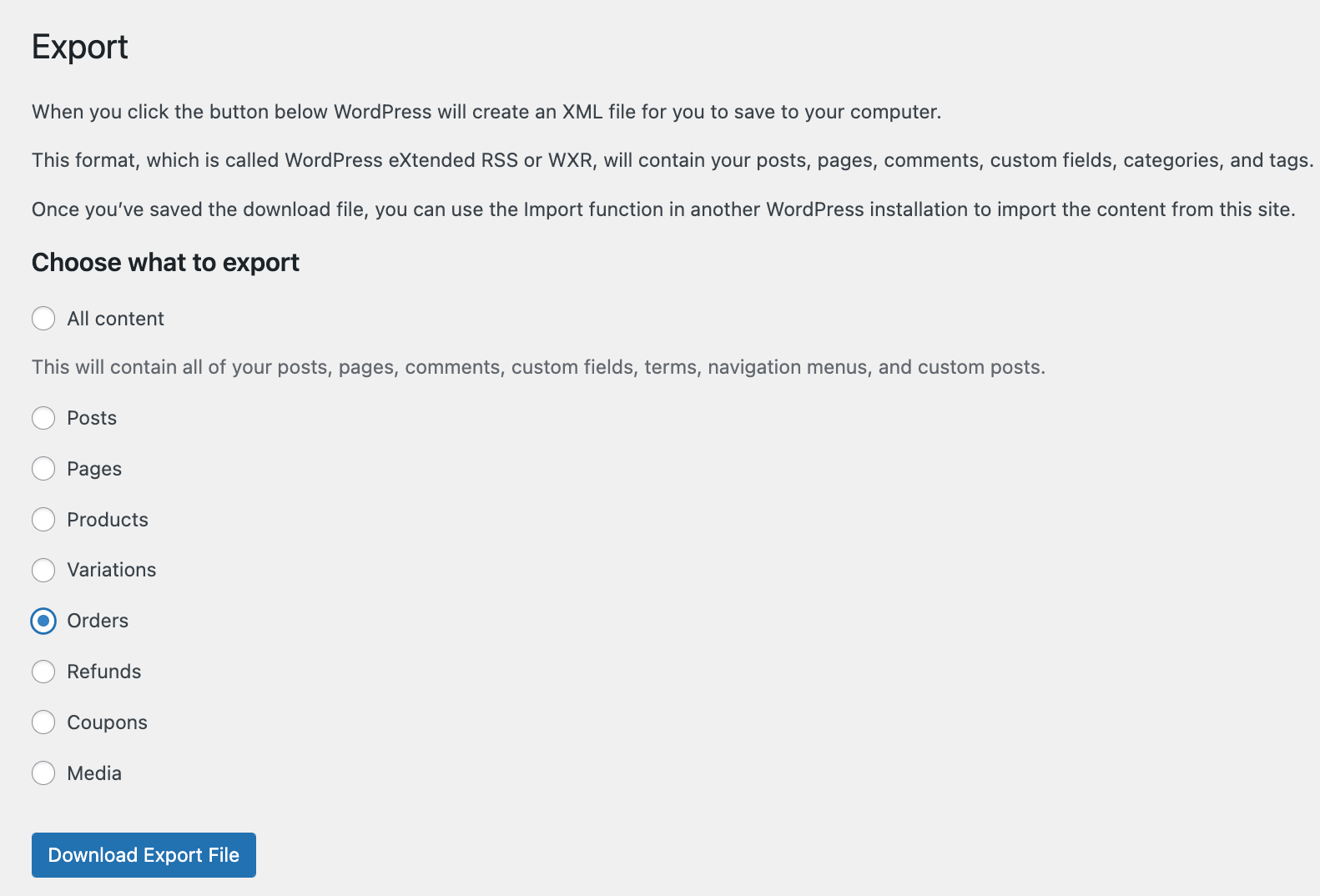Click the Coupons label text
The height and width of the screenshot is (896, 1320).
(x=106, y=722)
